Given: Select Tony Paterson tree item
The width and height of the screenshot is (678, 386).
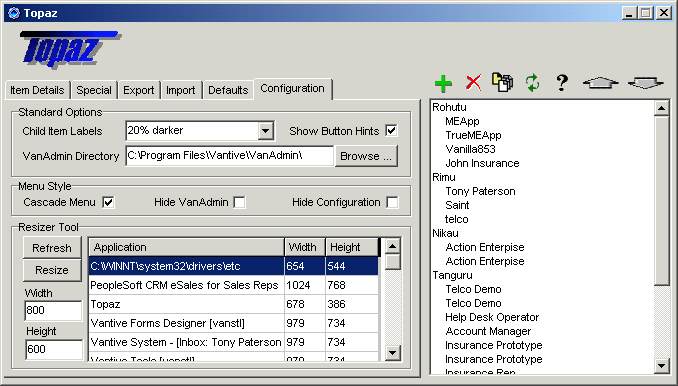Looking at the screenshot, I should [480, 191].
